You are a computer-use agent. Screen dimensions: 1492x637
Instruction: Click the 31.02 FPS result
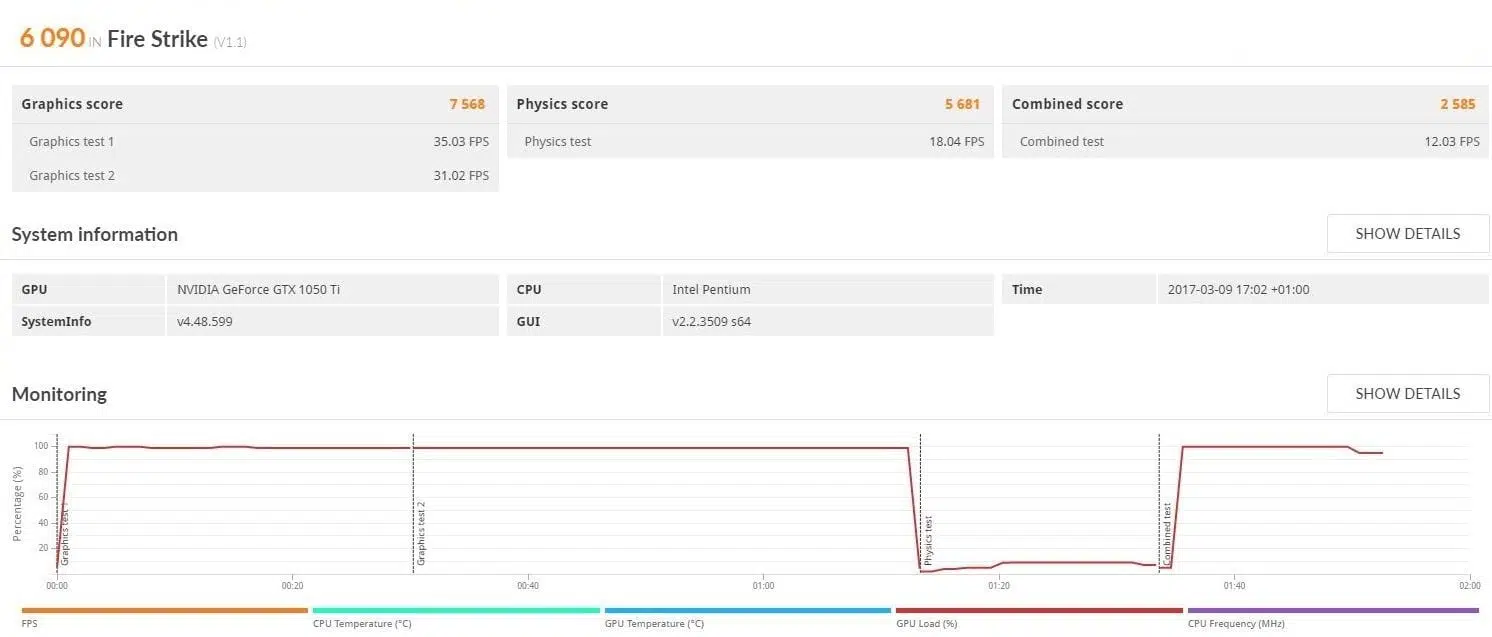click(461, 176)
